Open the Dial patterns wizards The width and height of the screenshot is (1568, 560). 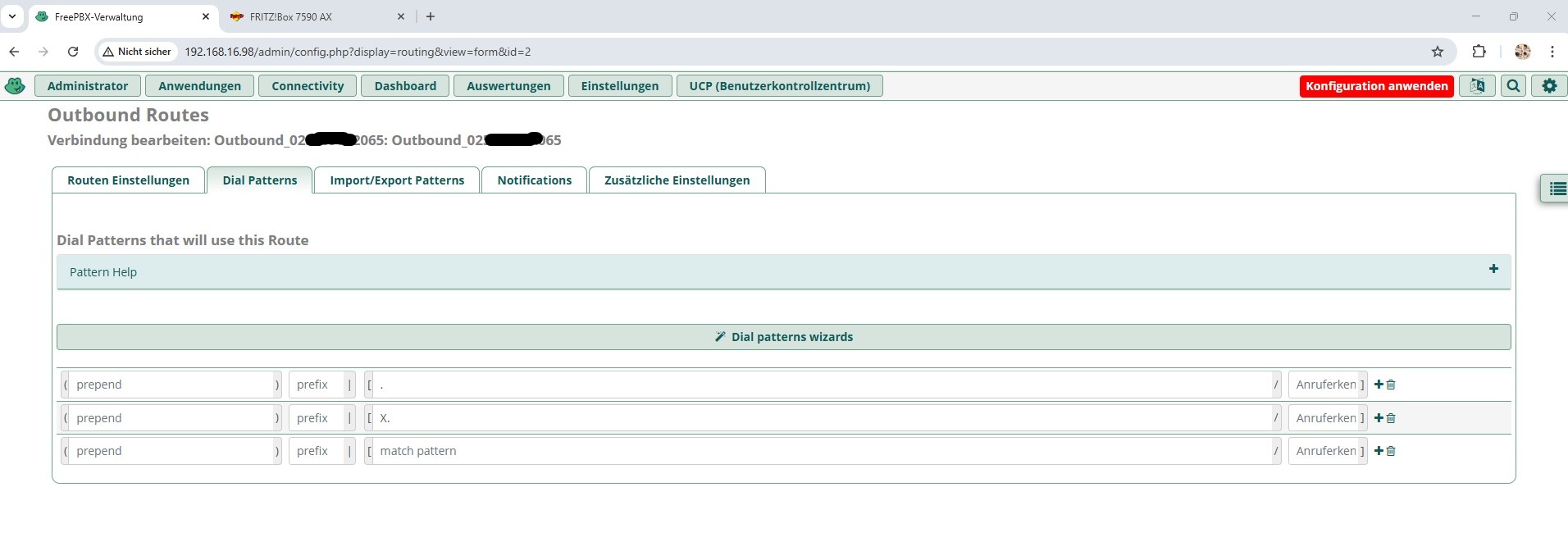click(x=783, y=337)
